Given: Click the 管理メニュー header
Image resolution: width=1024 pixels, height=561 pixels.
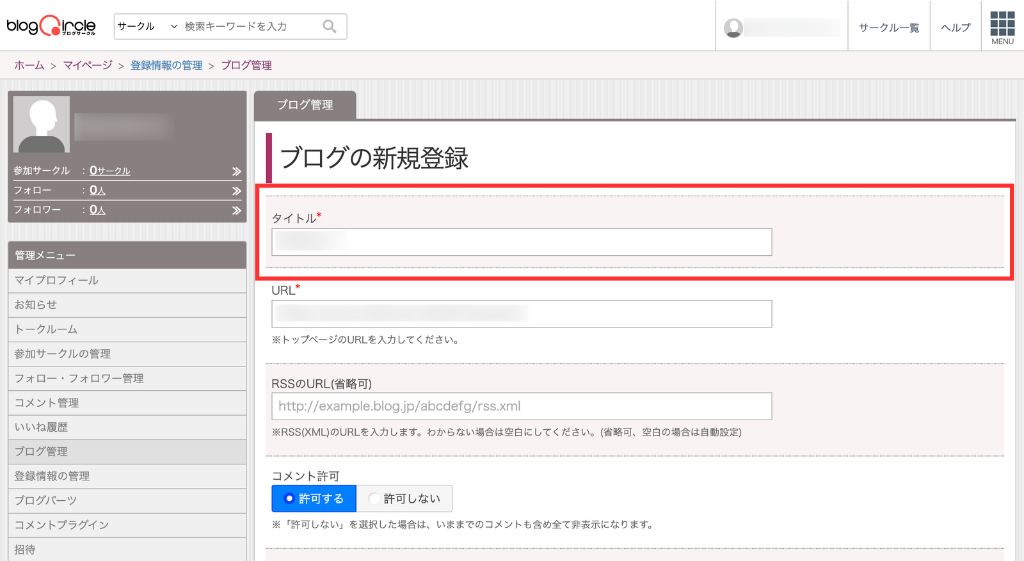Looking at the screenshot, I should [x=127, y=255].
